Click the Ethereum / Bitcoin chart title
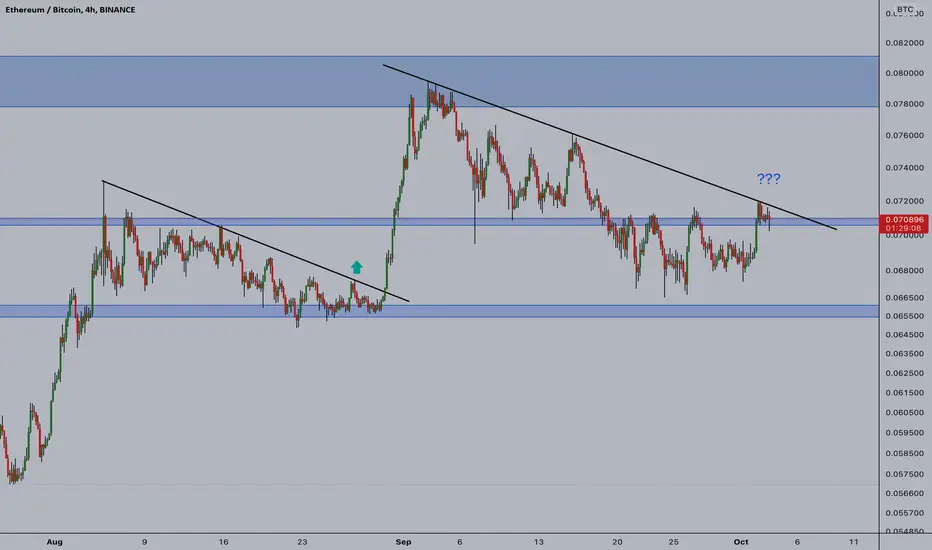Screen dimensions: 932x550 click(x=70, y=10)
